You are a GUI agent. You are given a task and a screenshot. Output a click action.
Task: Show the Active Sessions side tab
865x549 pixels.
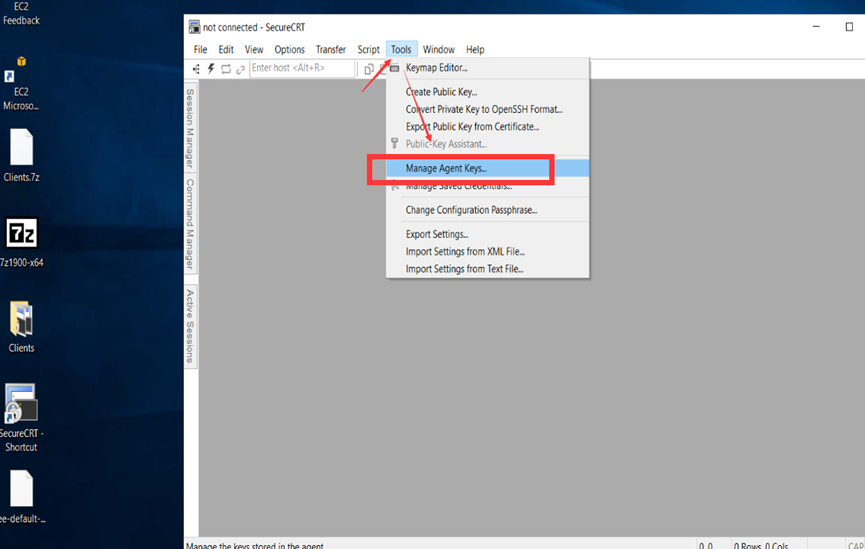[x=190, y=326]
